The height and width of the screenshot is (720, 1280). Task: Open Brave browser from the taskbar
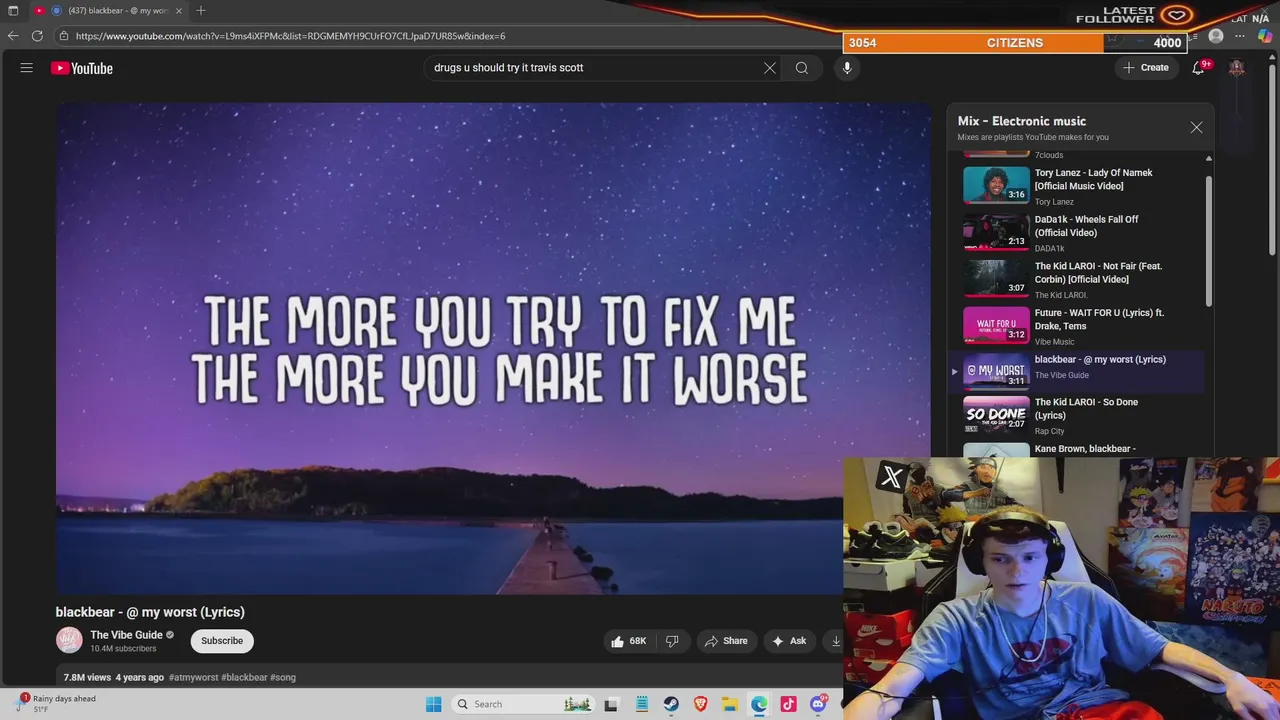pyautogui.click(x=701, y=704)
